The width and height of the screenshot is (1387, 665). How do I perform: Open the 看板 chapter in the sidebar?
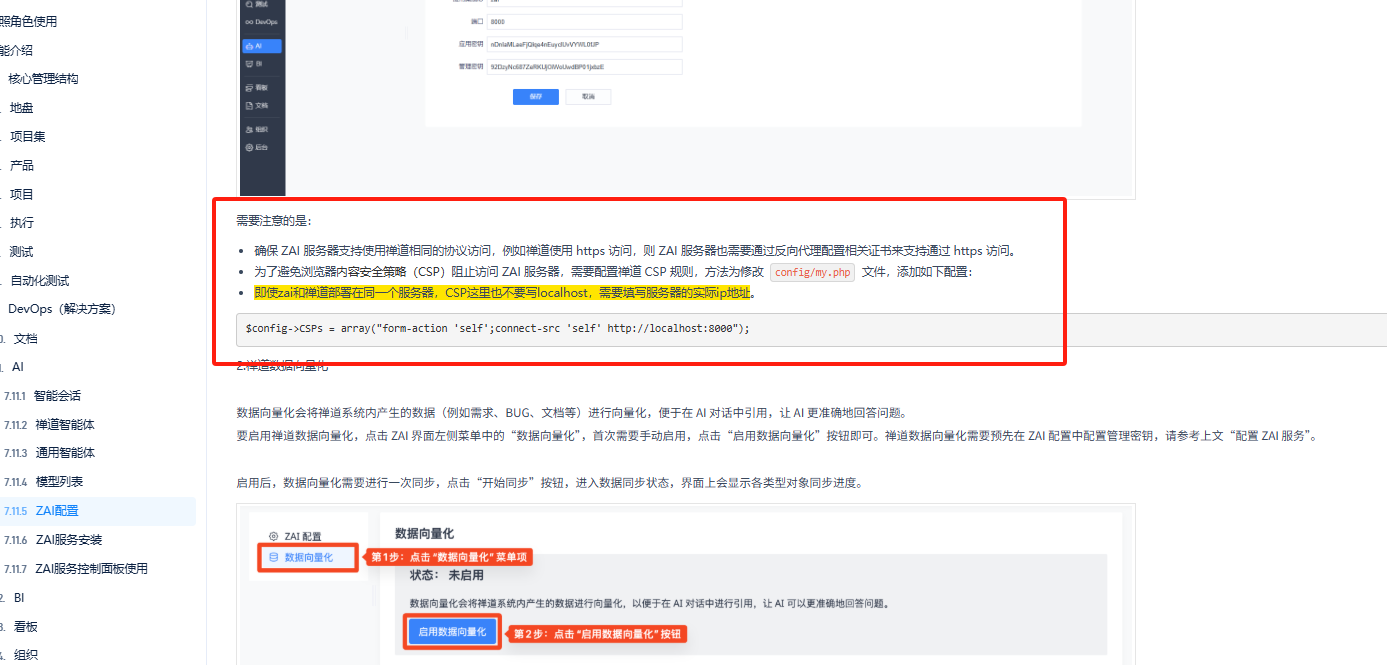click(25, 627)
